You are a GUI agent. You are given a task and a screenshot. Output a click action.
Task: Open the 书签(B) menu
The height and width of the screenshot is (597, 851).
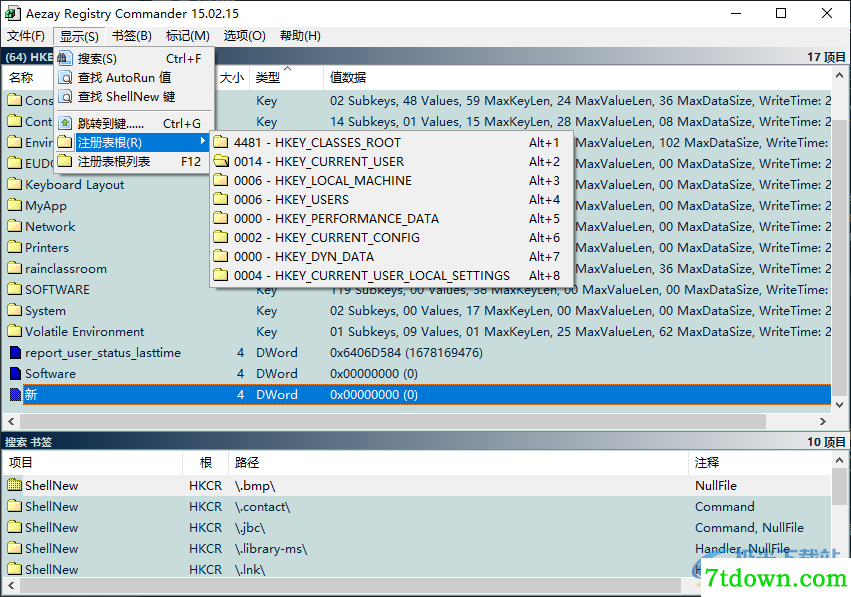click(x=132, y=36)
